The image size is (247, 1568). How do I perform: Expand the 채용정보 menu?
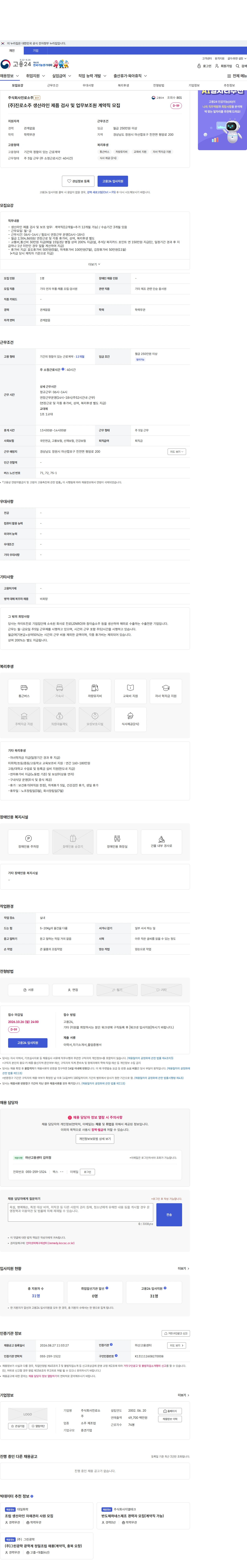click(10, 76)
